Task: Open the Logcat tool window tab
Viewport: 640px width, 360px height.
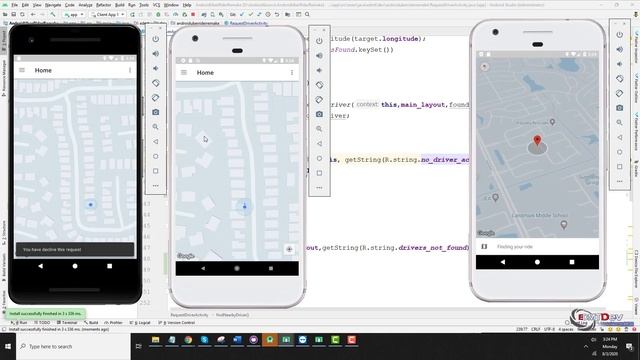Action: coord(140,322)
